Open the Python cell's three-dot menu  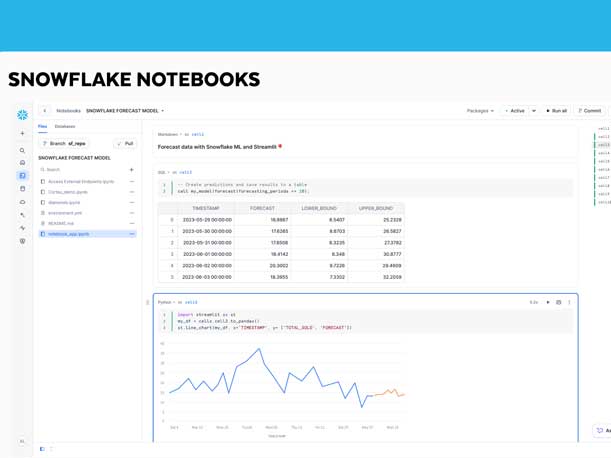coord(570,302)
